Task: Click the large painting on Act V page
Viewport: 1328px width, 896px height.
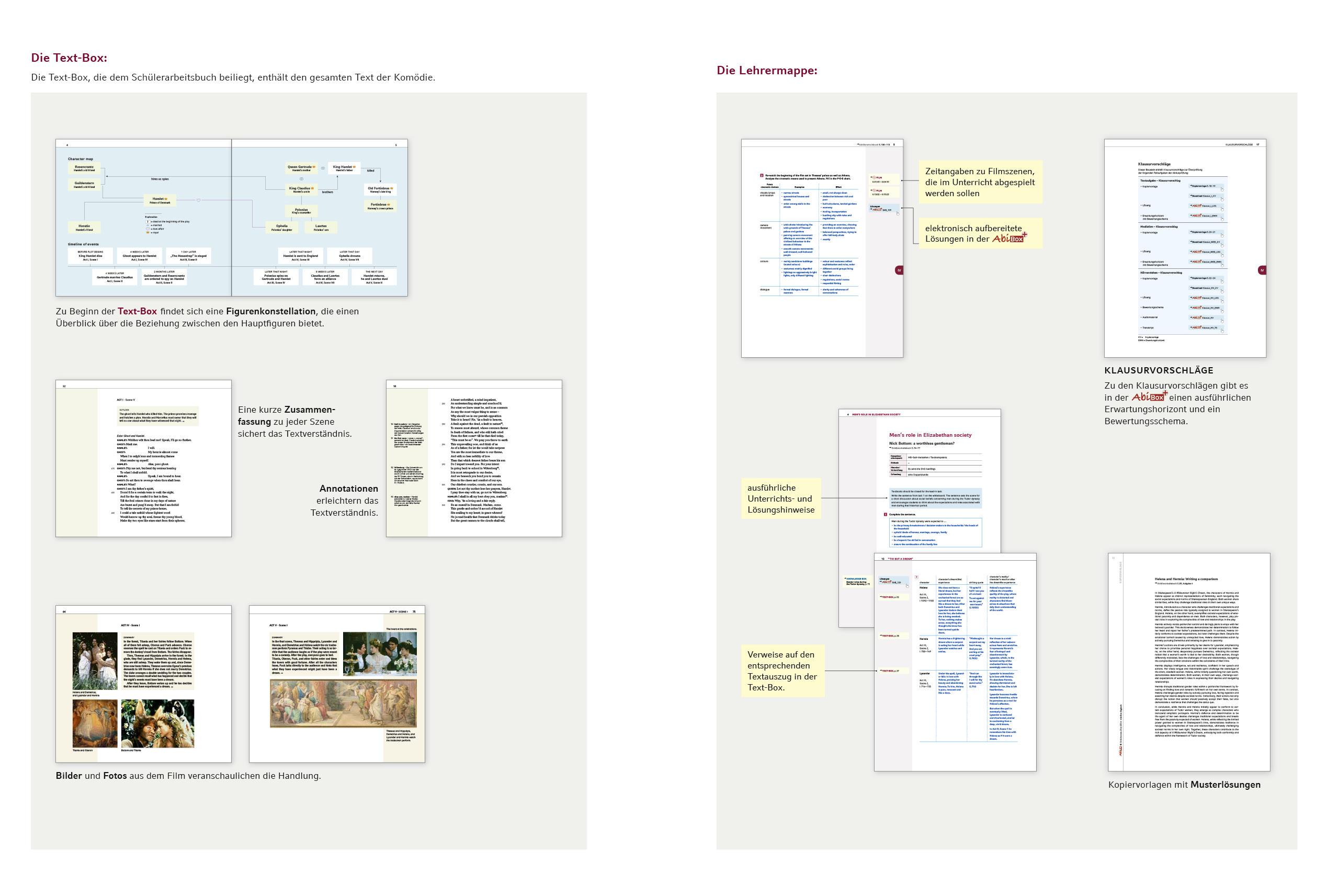Action: tap(344, 703)
